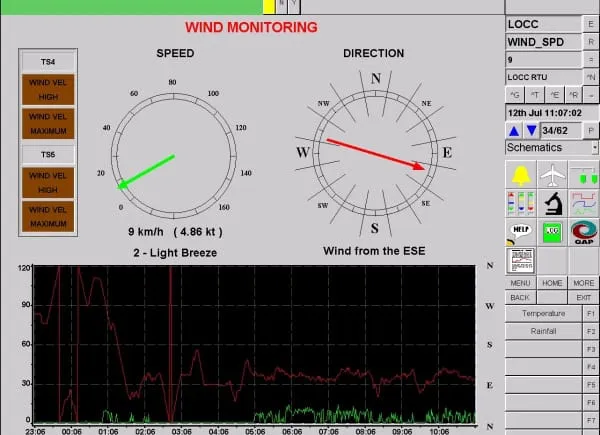Open the trend graph lines icon

click(584, 204)
